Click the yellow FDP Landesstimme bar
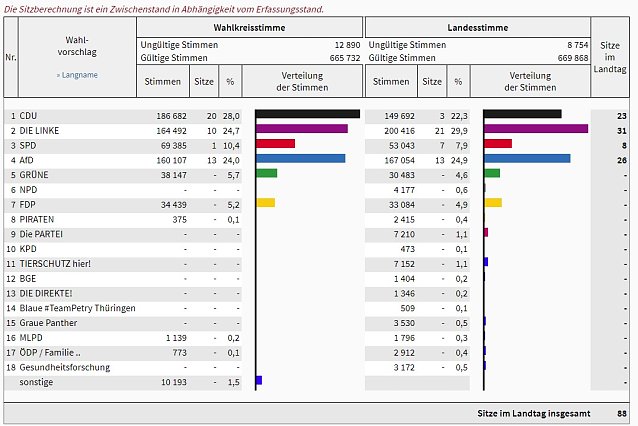This screenshot has height=426, width=638. point(493,202)
